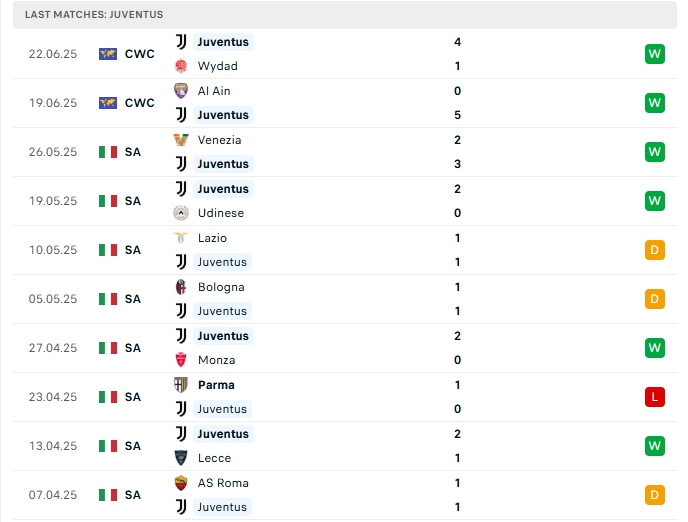The image size is (688, 522).
Task: Click the Lazio club crest
Action: pos(181,238)
